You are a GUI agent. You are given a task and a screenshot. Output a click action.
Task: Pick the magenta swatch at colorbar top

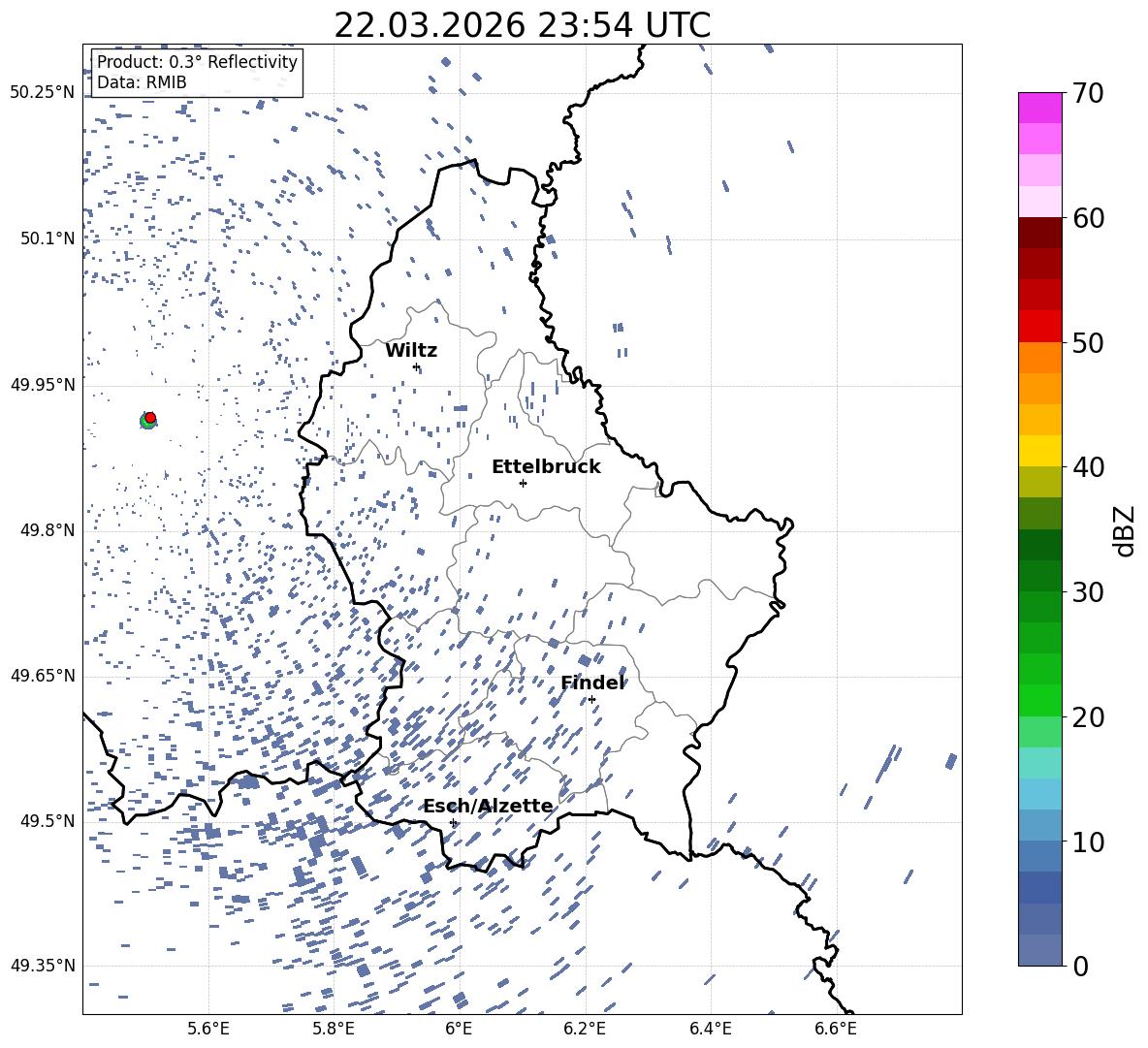pos(1040,109)
